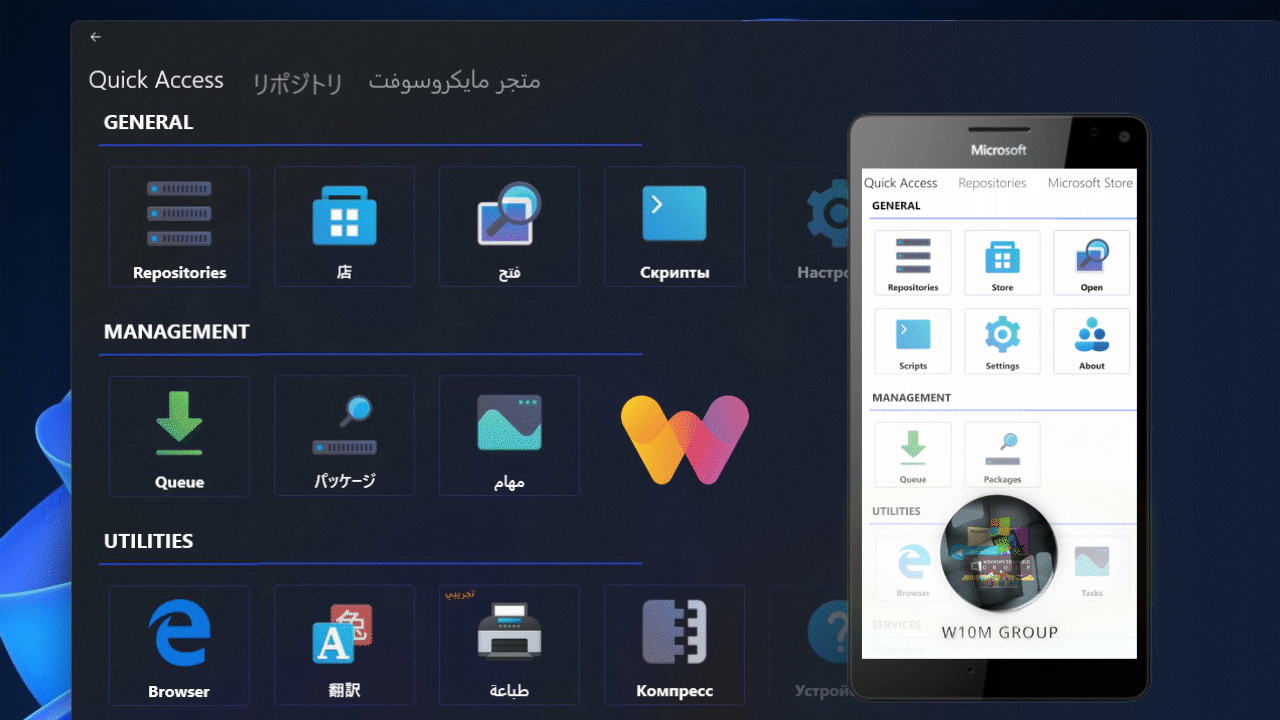The height and width of the screenshot is (720, 1280).
Task: Click the UTILITIES heading on the phone screen
Action: click(x=896, y=511)
